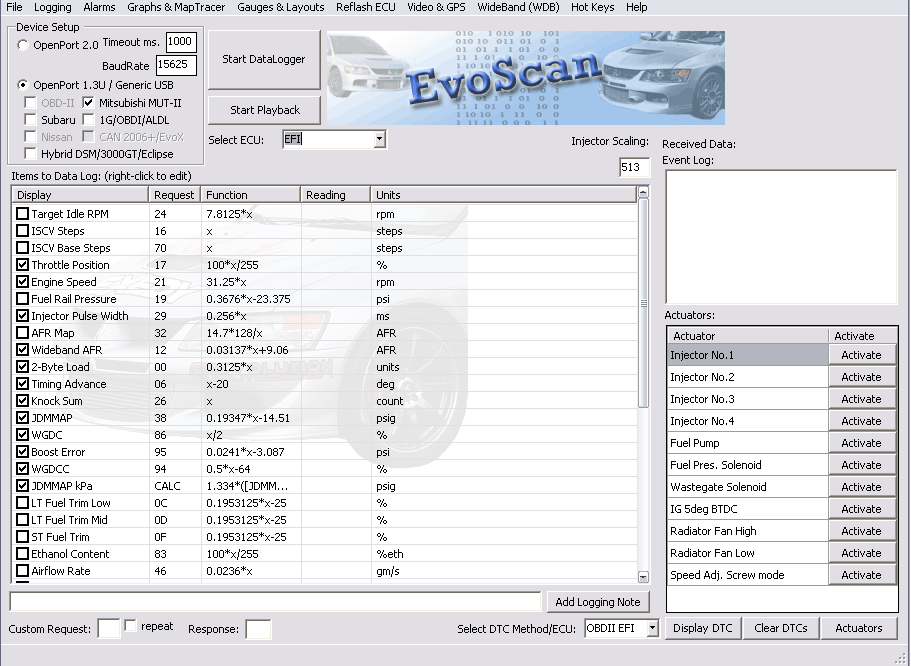
Task: Click the data log list scrollbar thumb
Action: click(643, 303)
